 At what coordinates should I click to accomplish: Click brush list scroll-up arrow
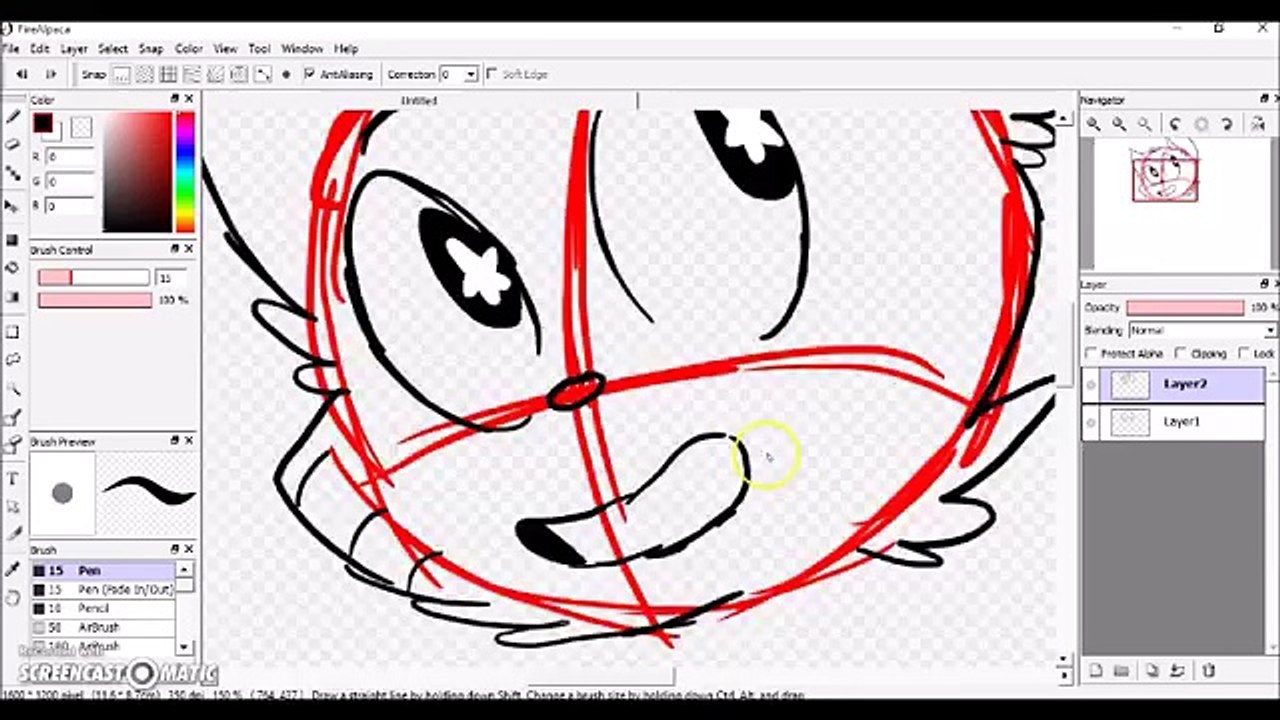[184, 569]
